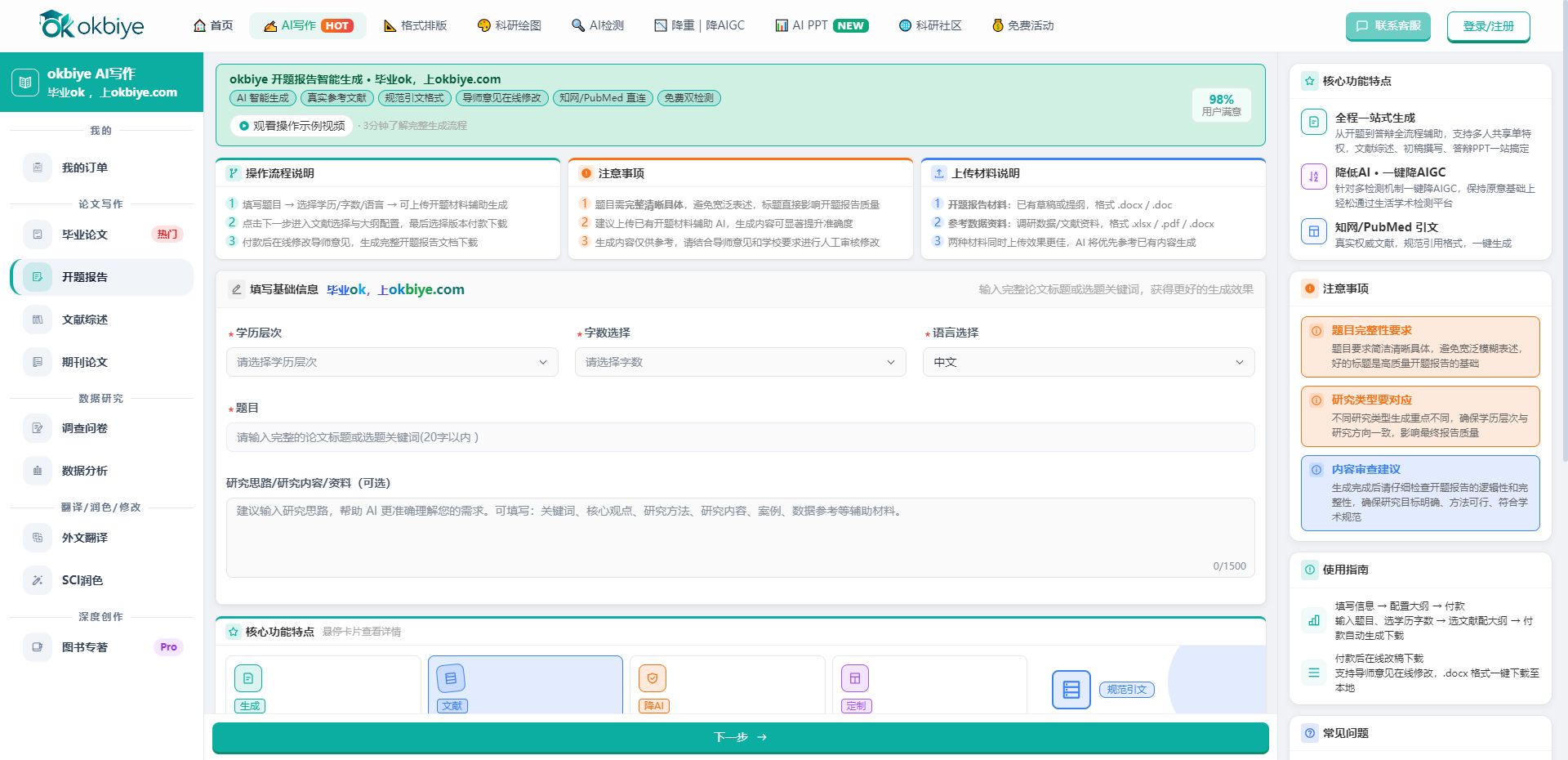This screenshot has height=760, width=1568.
Task: Click the okbiye AI写作 sidebar header icon
Action: (25, 82)
